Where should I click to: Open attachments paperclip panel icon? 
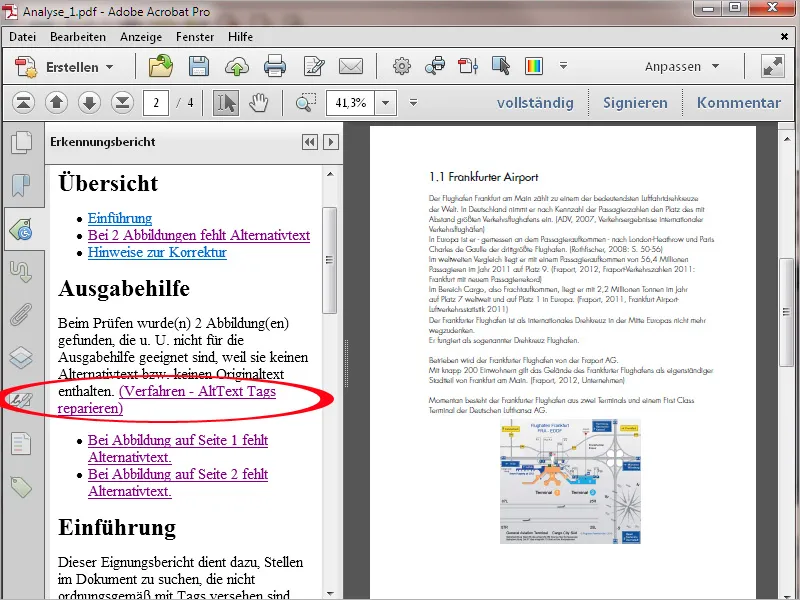[x=21, y=314]
